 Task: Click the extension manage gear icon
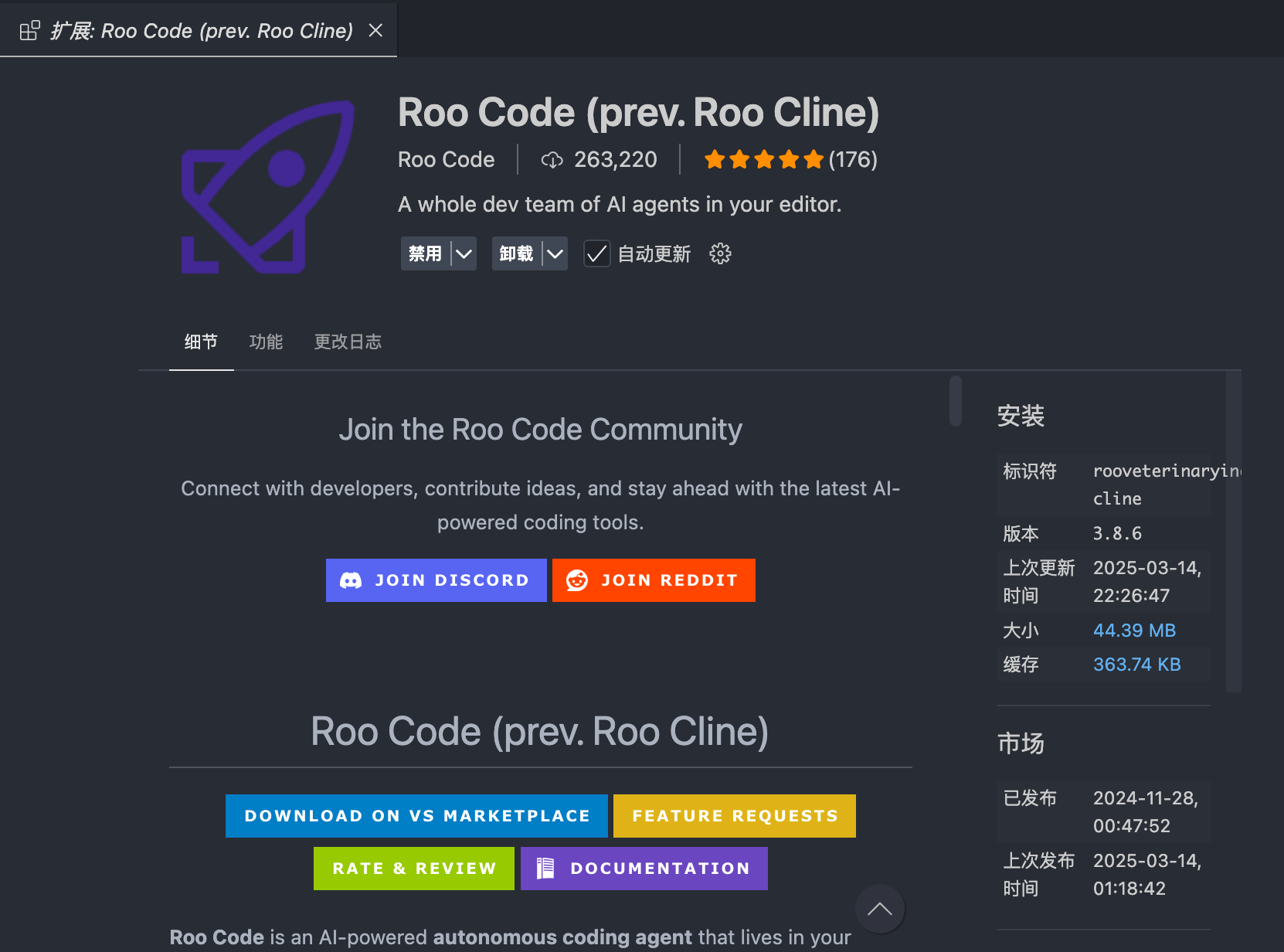(x=720, y=253)
